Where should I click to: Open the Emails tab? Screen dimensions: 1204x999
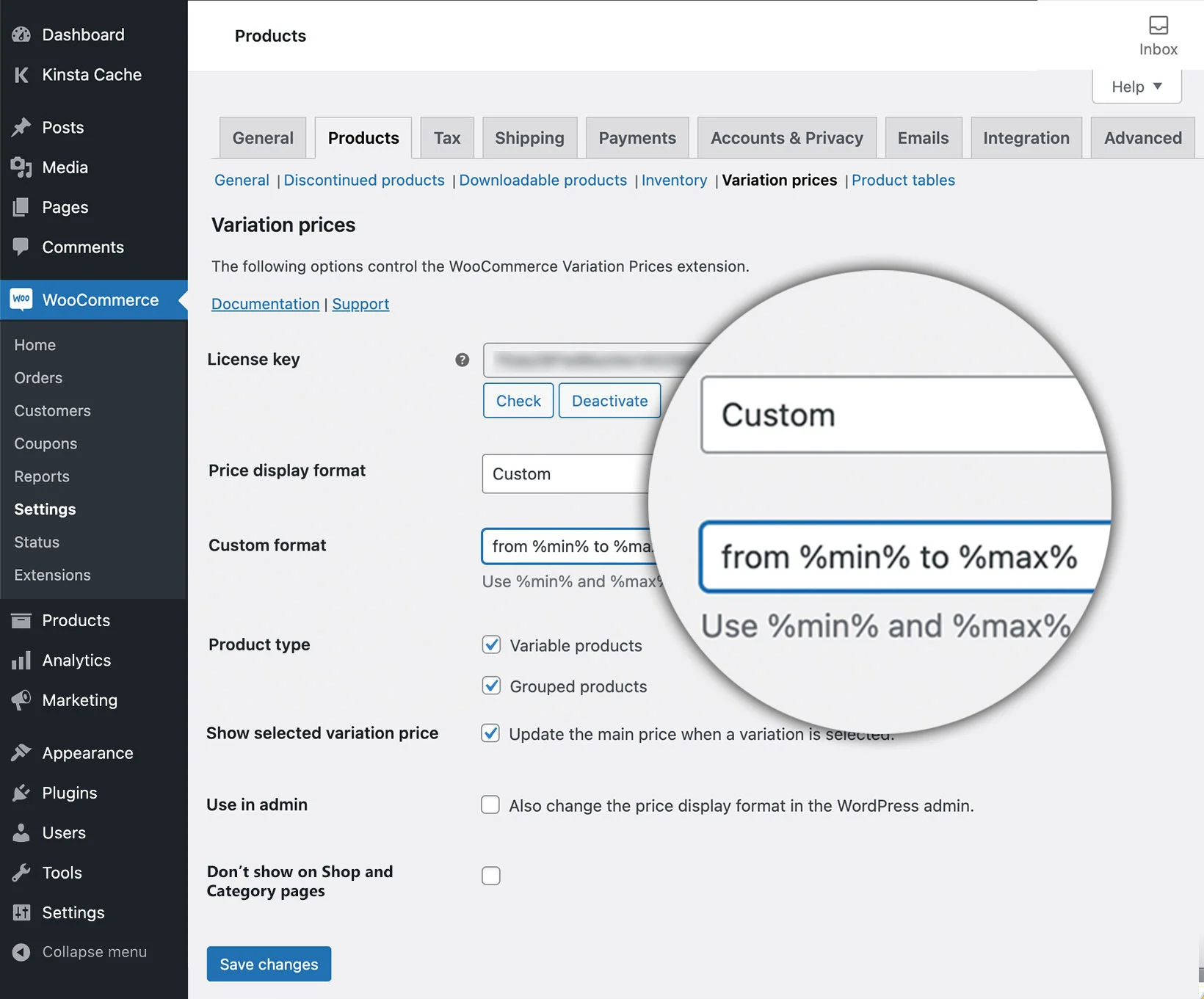tap(923, 138)
